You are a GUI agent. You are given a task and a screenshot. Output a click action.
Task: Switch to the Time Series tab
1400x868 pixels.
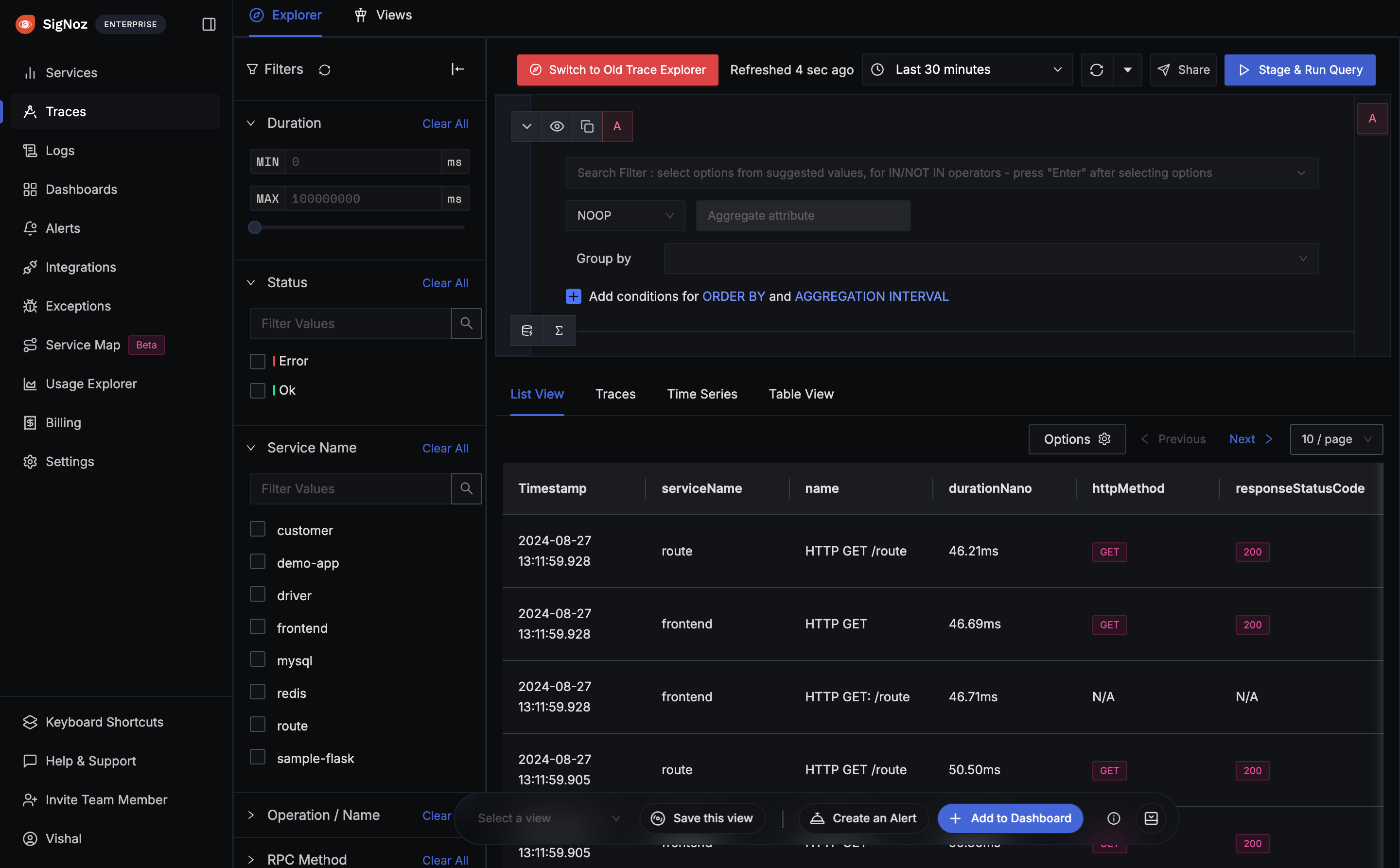click(702, 394)
